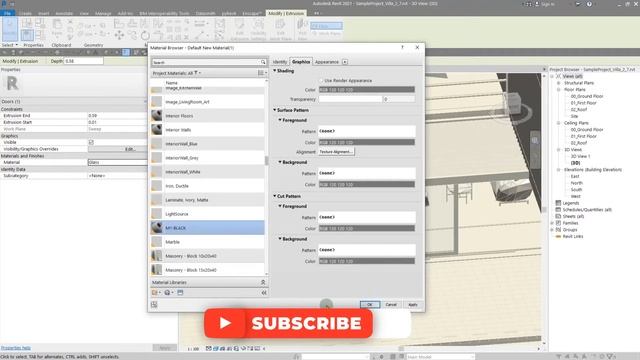Select 00_Ground Floor under Floor Plans

coord(587,96)
